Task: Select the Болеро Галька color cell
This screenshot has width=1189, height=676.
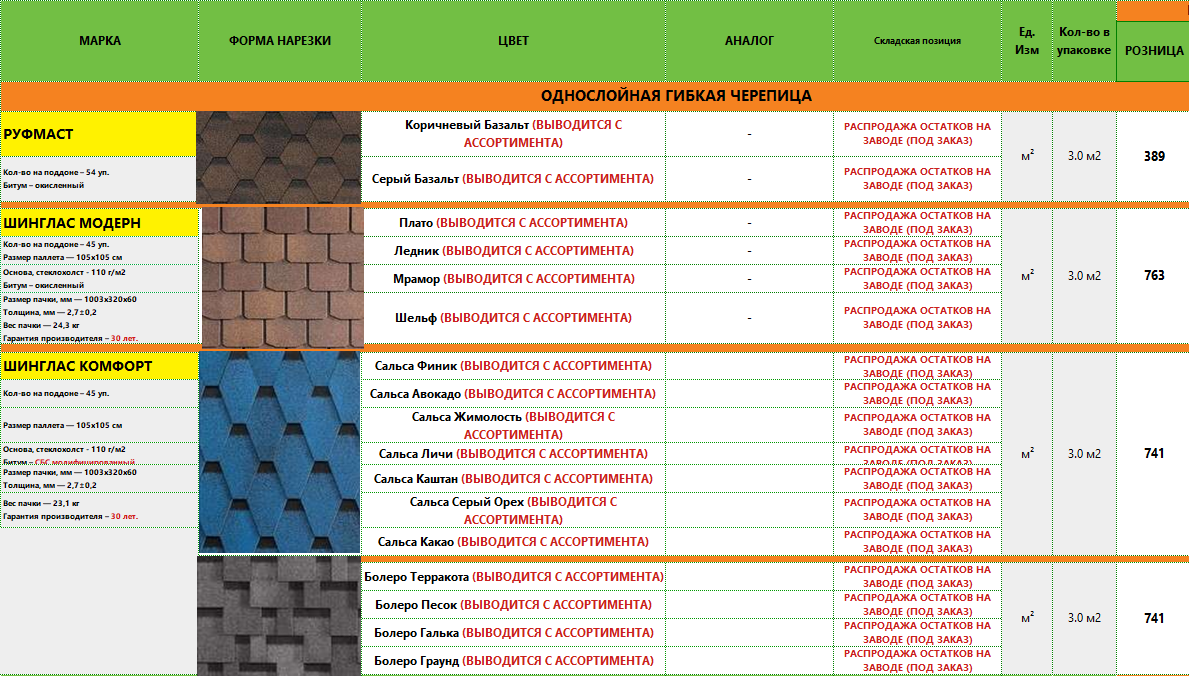Action: (513, 633)
